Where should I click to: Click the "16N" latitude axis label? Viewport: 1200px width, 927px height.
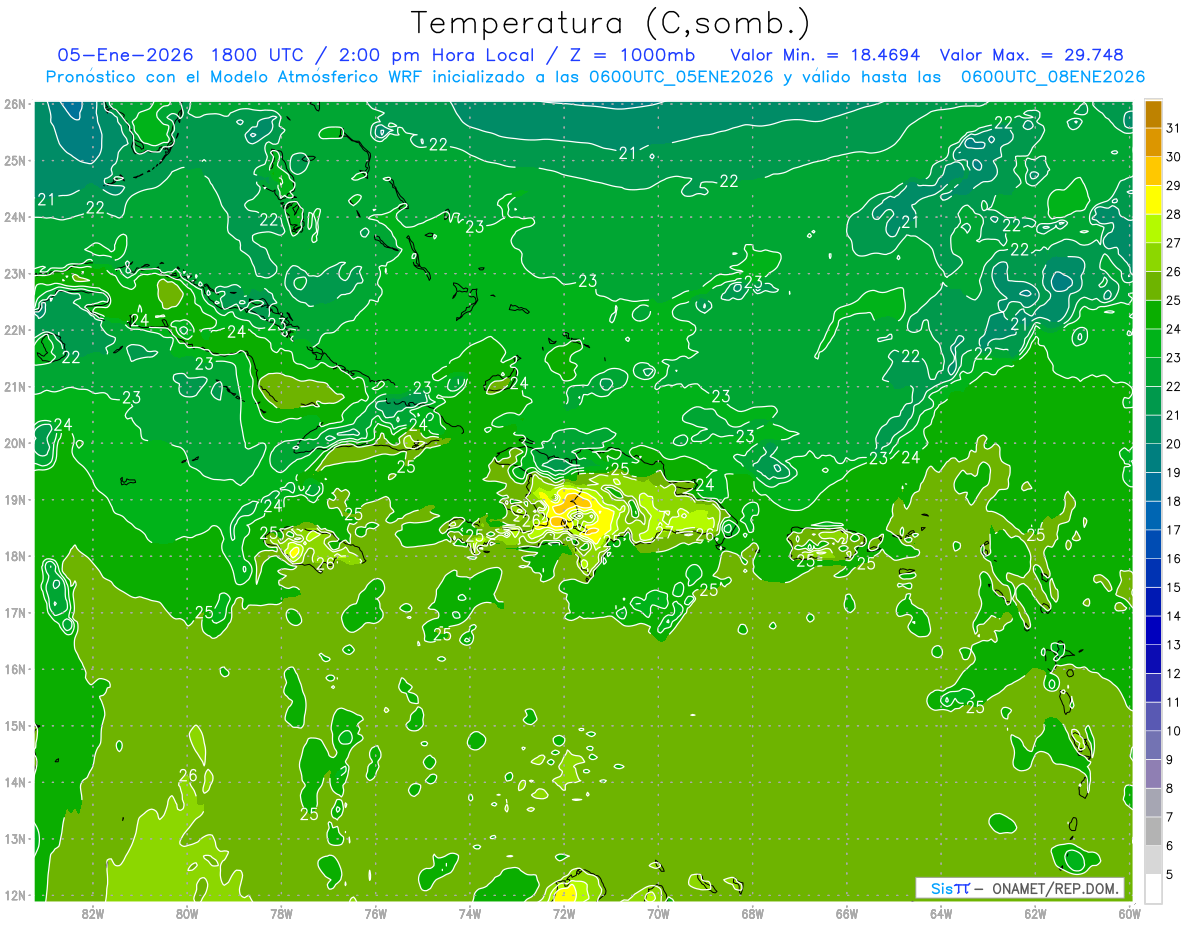click(14, 669)
